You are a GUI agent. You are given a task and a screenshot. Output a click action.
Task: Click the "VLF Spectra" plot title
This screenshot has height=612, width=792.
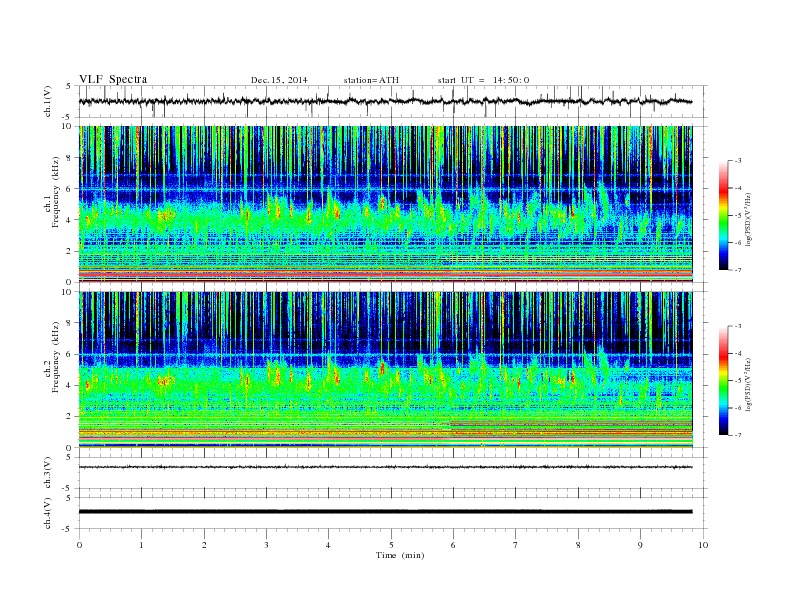click(x=113, y=79)
